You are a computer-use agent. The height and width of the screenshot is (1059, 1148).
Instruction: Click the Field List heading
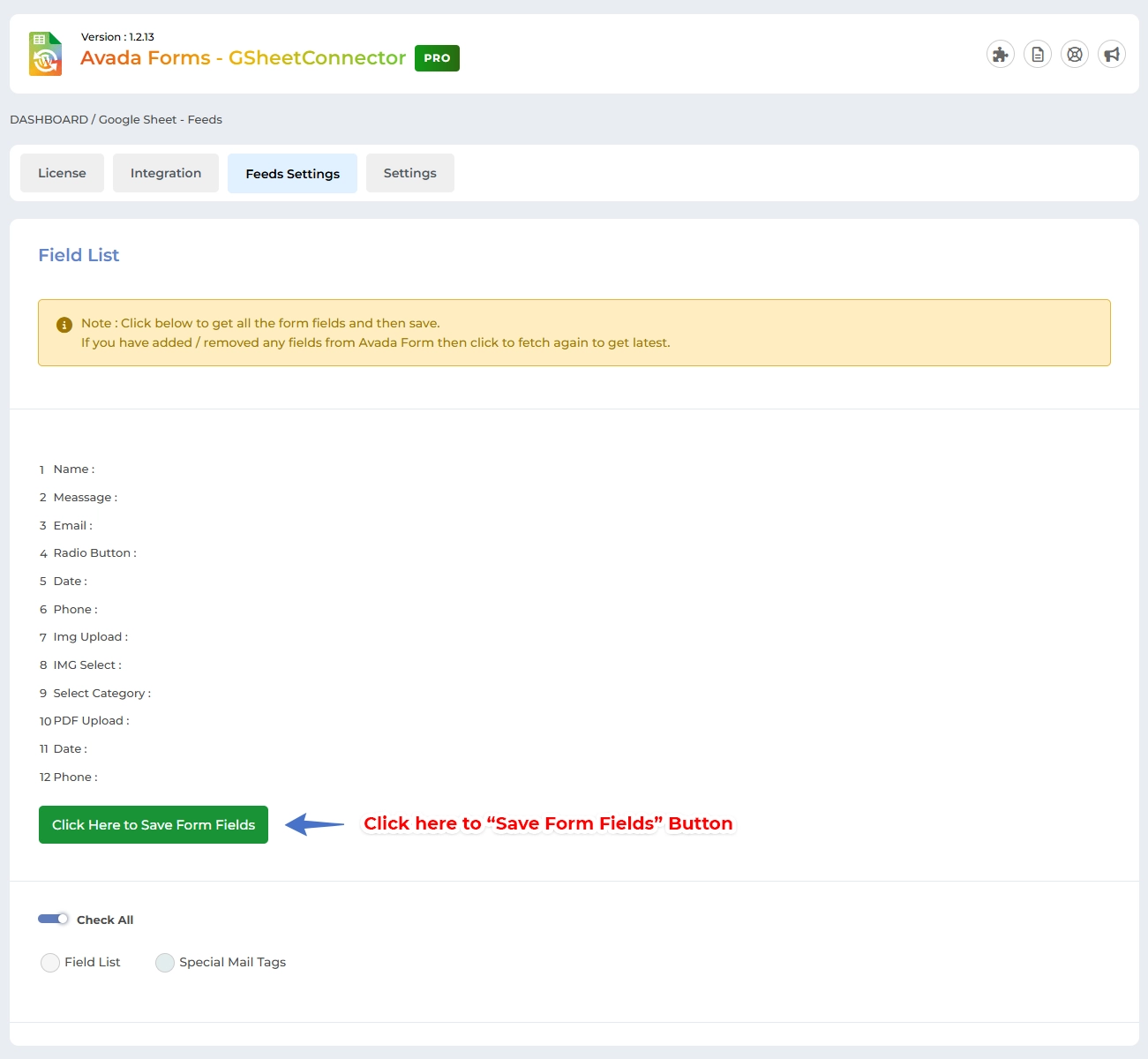[x=79, y=255]
